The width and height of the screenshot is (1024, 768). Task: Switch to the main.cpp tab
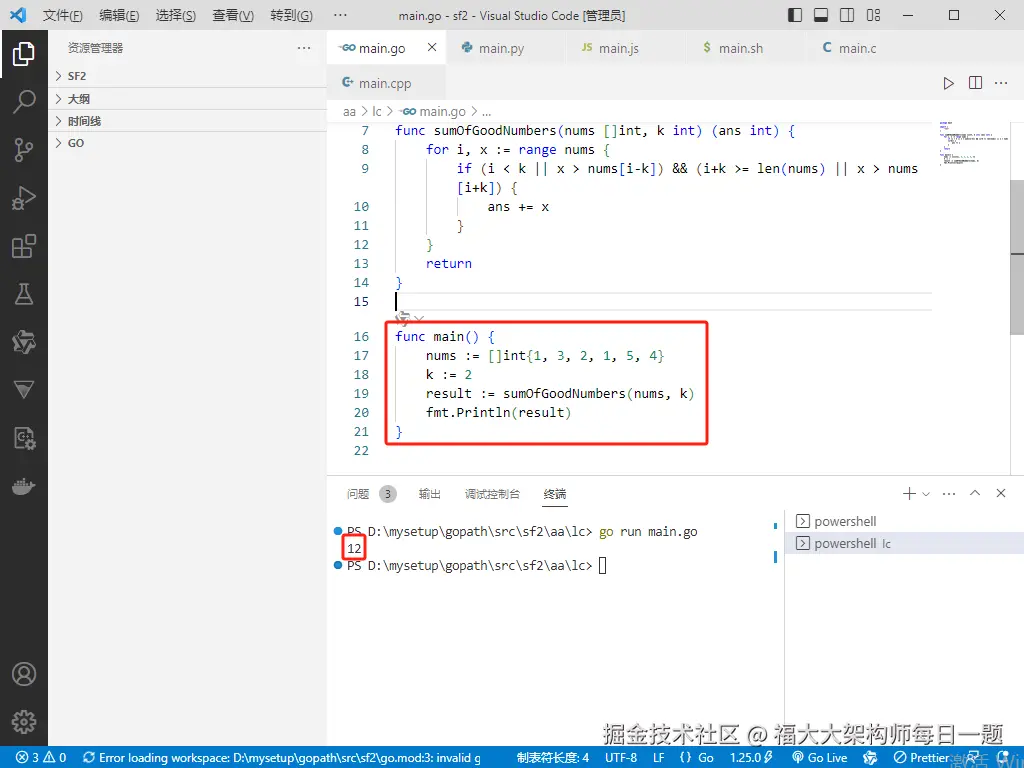(x=385, y=83)
